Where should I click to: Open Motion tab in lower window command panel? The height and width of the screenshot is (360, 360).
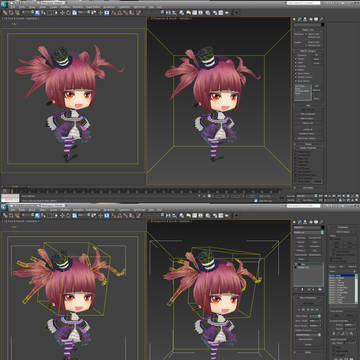pyautogui.click(x=311, y=222)
